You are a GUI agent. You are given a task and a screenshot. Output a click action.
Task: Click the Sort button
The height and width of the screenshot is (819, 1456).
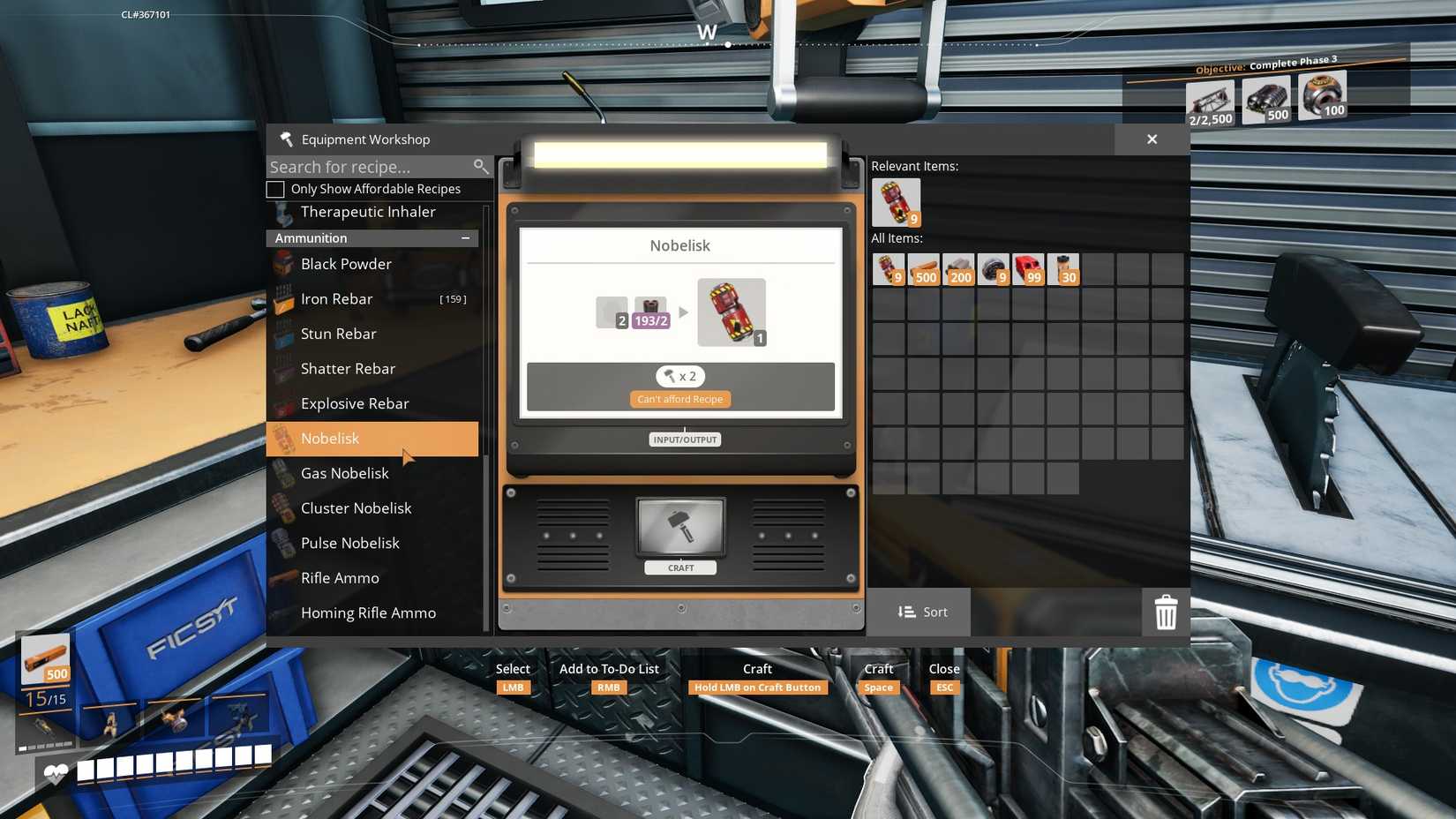921,612
